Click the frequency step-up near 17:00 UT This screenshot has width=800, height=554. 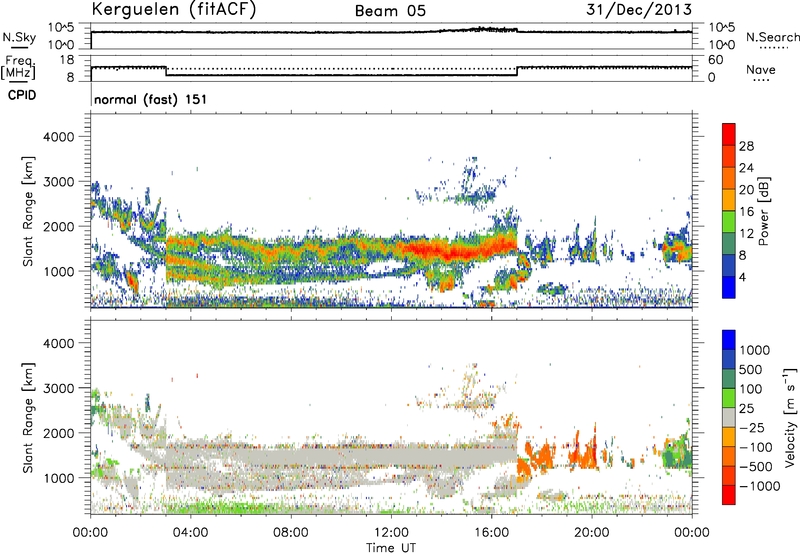point(517,71)
